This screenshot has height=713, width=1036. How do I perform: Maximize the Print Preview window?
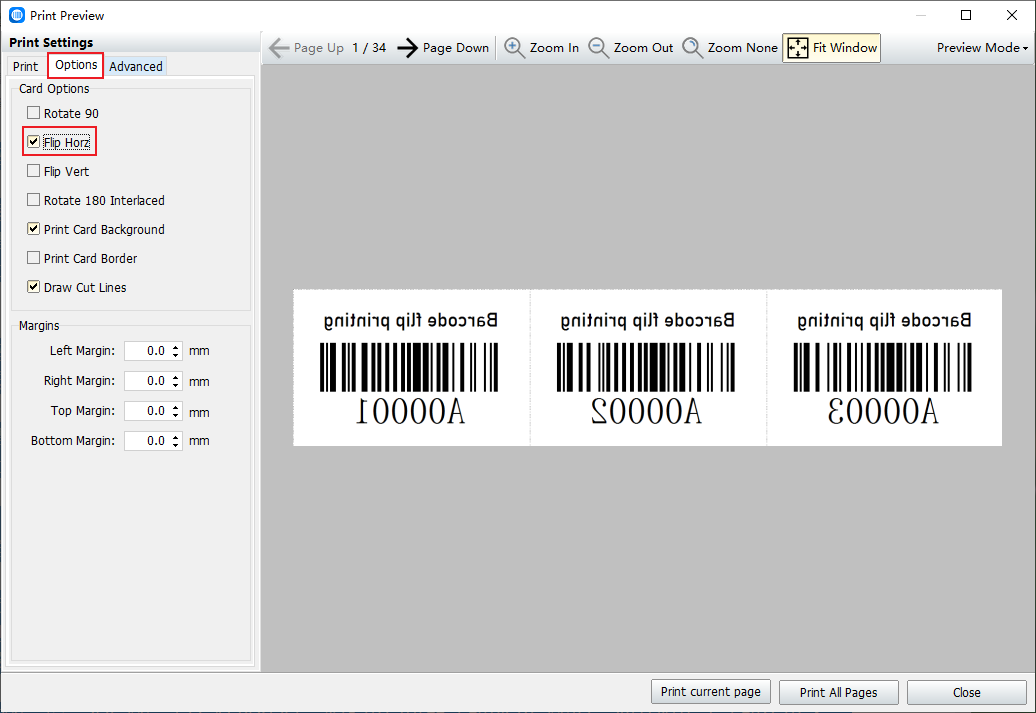[x=966, y=15]
